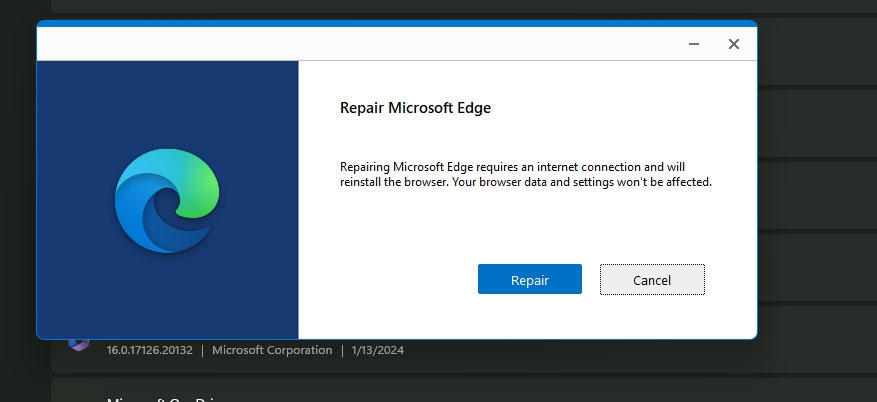
Task: Close the Repair Microsoft Edge dialog
Action: [734, 44]
